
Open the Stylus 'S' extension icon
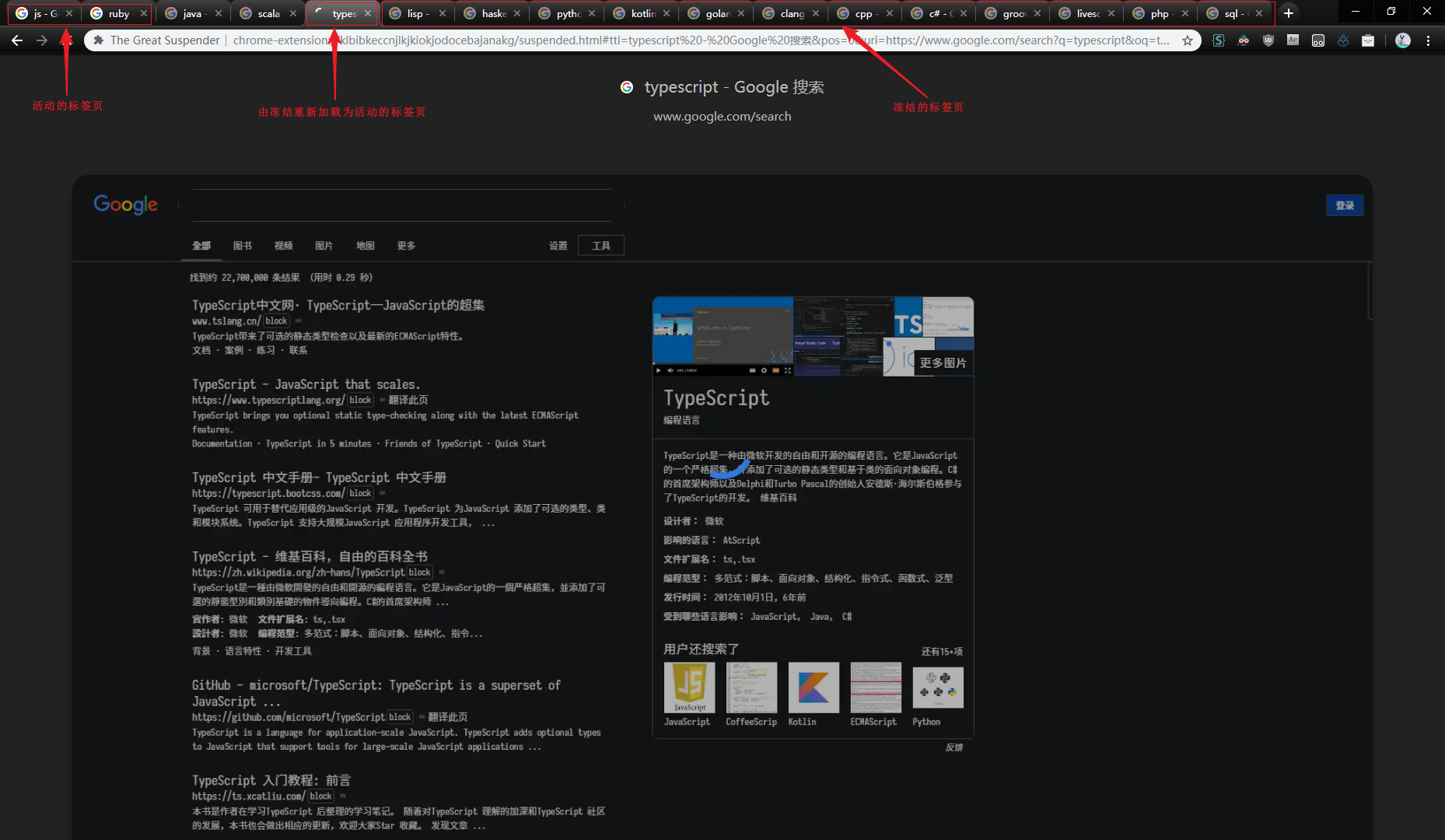click(1219, 40)
